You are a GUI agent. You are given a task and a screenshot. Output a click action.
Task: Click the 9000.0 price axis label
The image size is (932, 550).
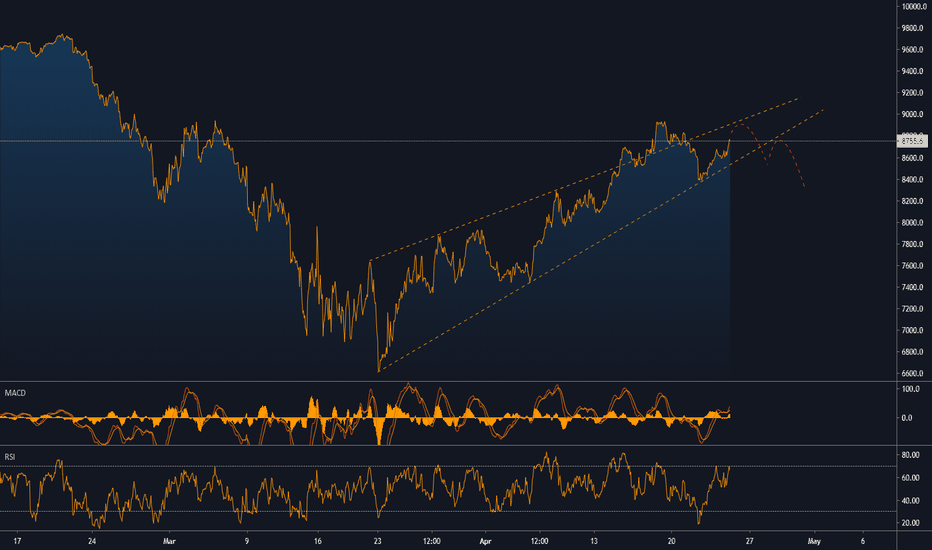[912, 114]
